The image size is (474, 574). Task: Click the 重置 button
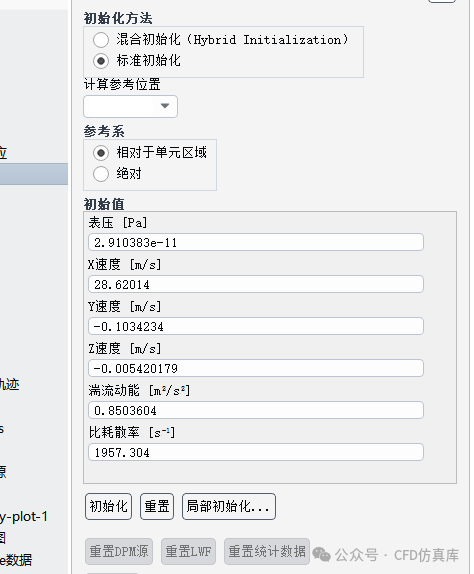coord(157,507)
